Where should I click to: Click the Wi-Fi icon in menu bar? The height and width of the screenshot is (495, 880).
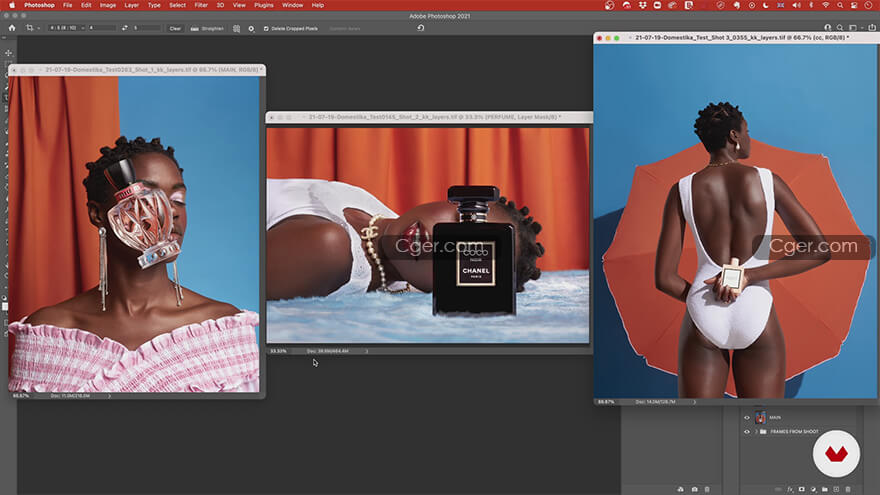click(x=826, y=5)
